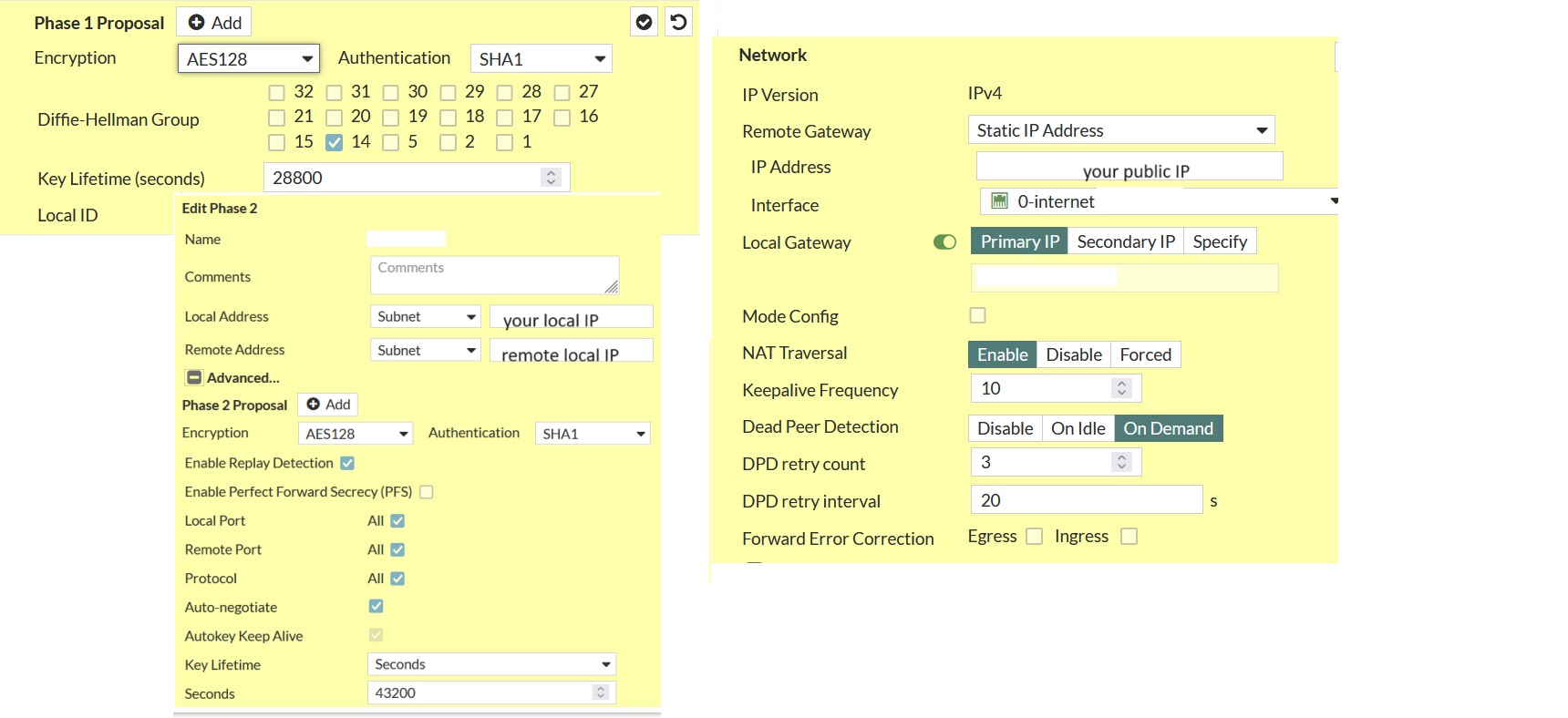Collapse the Advanced section
This screenshot has height=718, width=1568.
point(193,377)
